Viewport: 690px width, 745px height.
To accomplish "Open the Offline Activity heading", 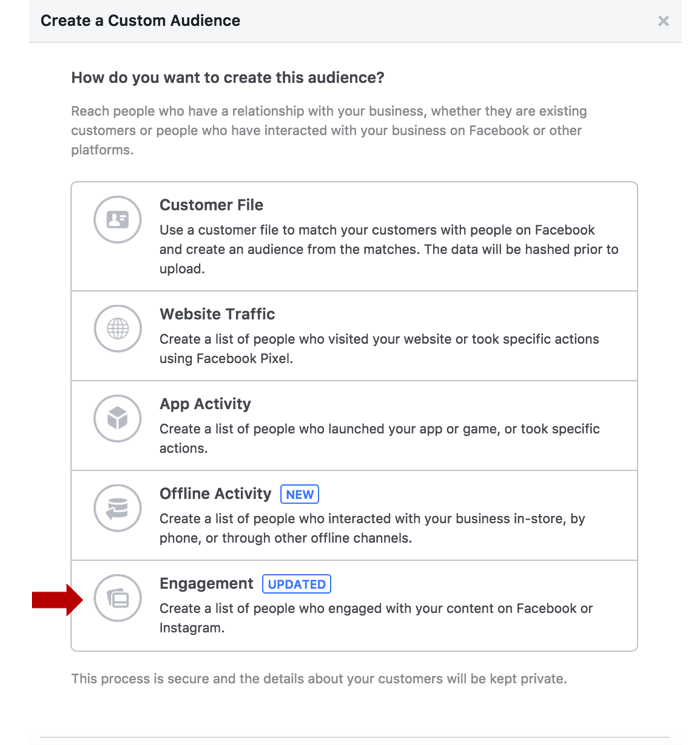I will 215,494.
